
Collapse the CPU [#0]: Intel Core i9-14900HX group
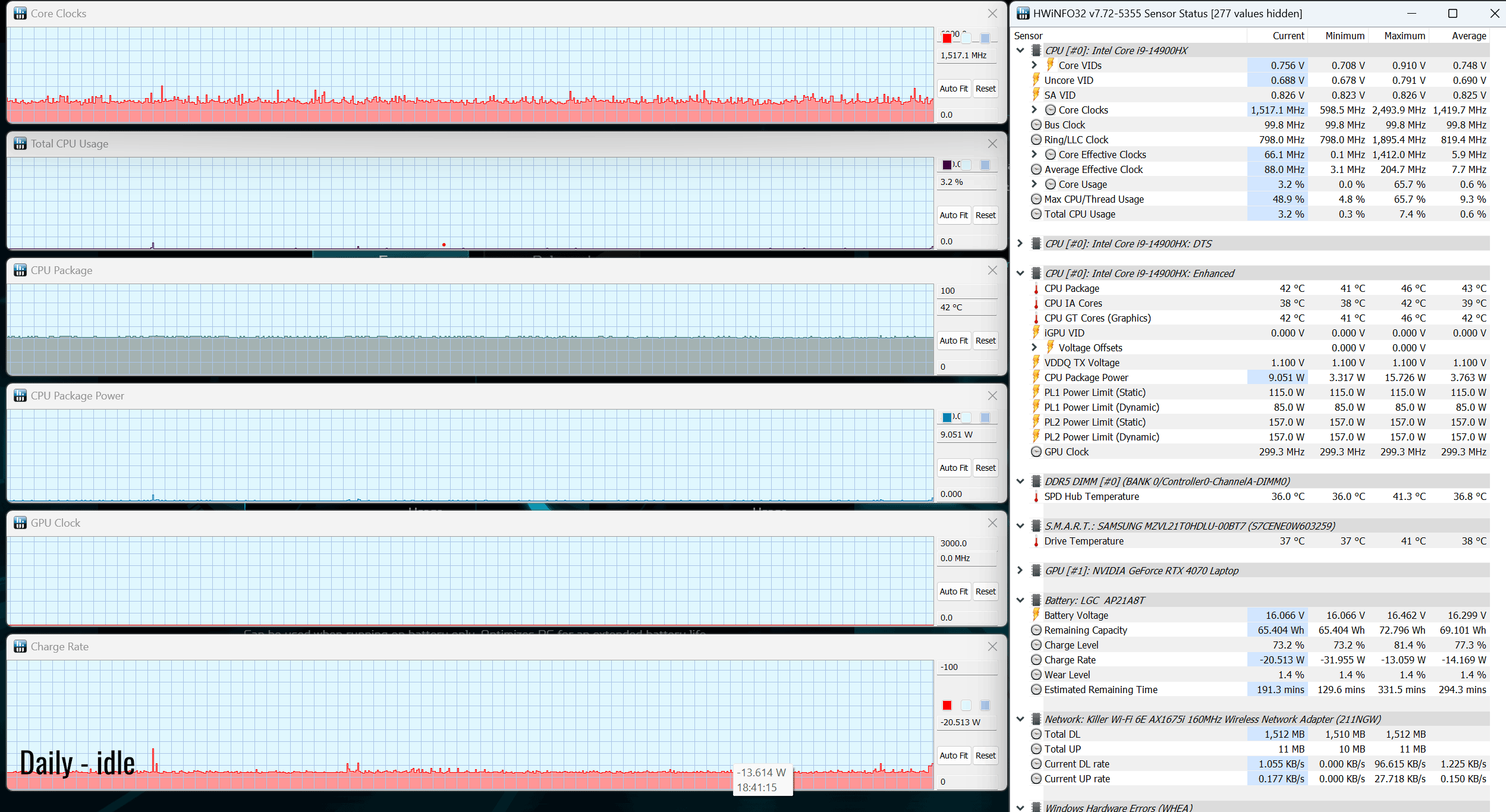[x=1021, y=51]
